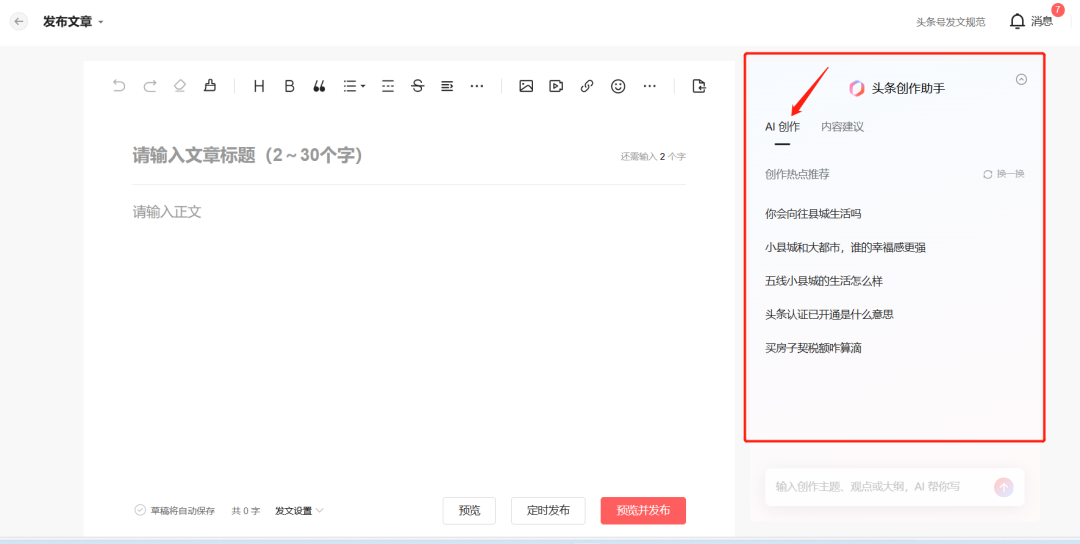Select the format painter brush icon
Image resolution: width=1080 pixels, height=544 pixels.
click(210, 86)
